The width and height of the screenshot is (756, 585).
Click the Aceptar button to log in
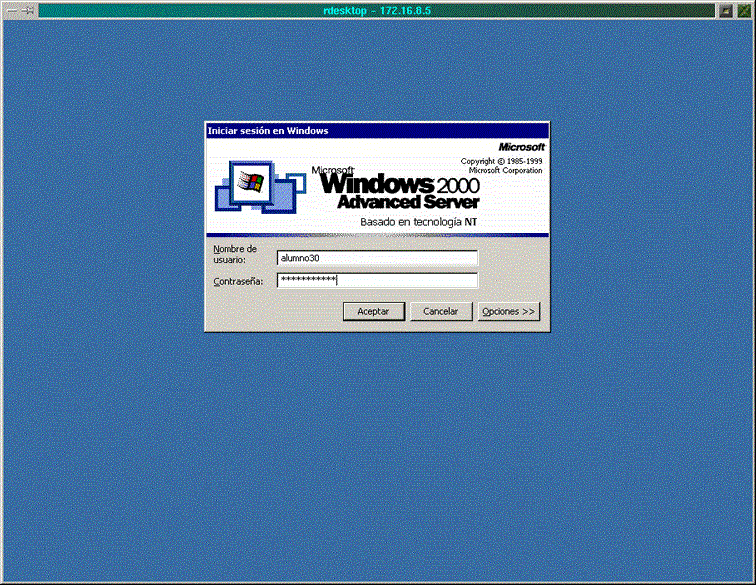pyautogui.click(x=374, y=312)
